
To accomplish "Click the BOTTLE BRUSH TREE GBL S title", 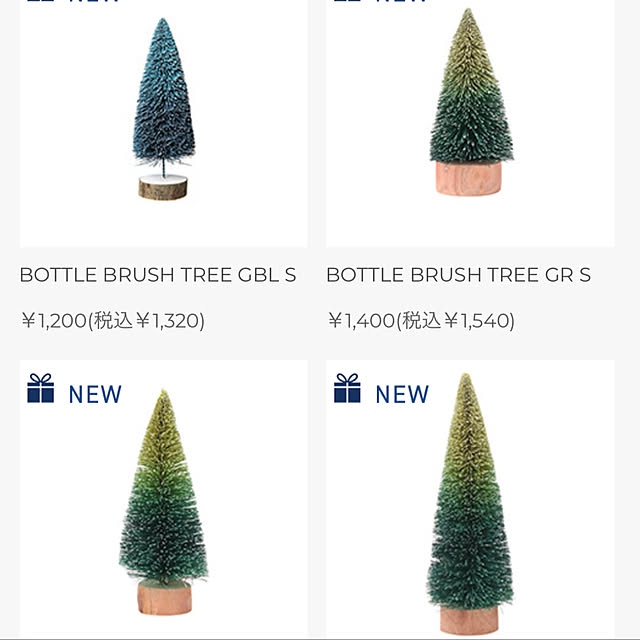I will click(x=158, y=275).
